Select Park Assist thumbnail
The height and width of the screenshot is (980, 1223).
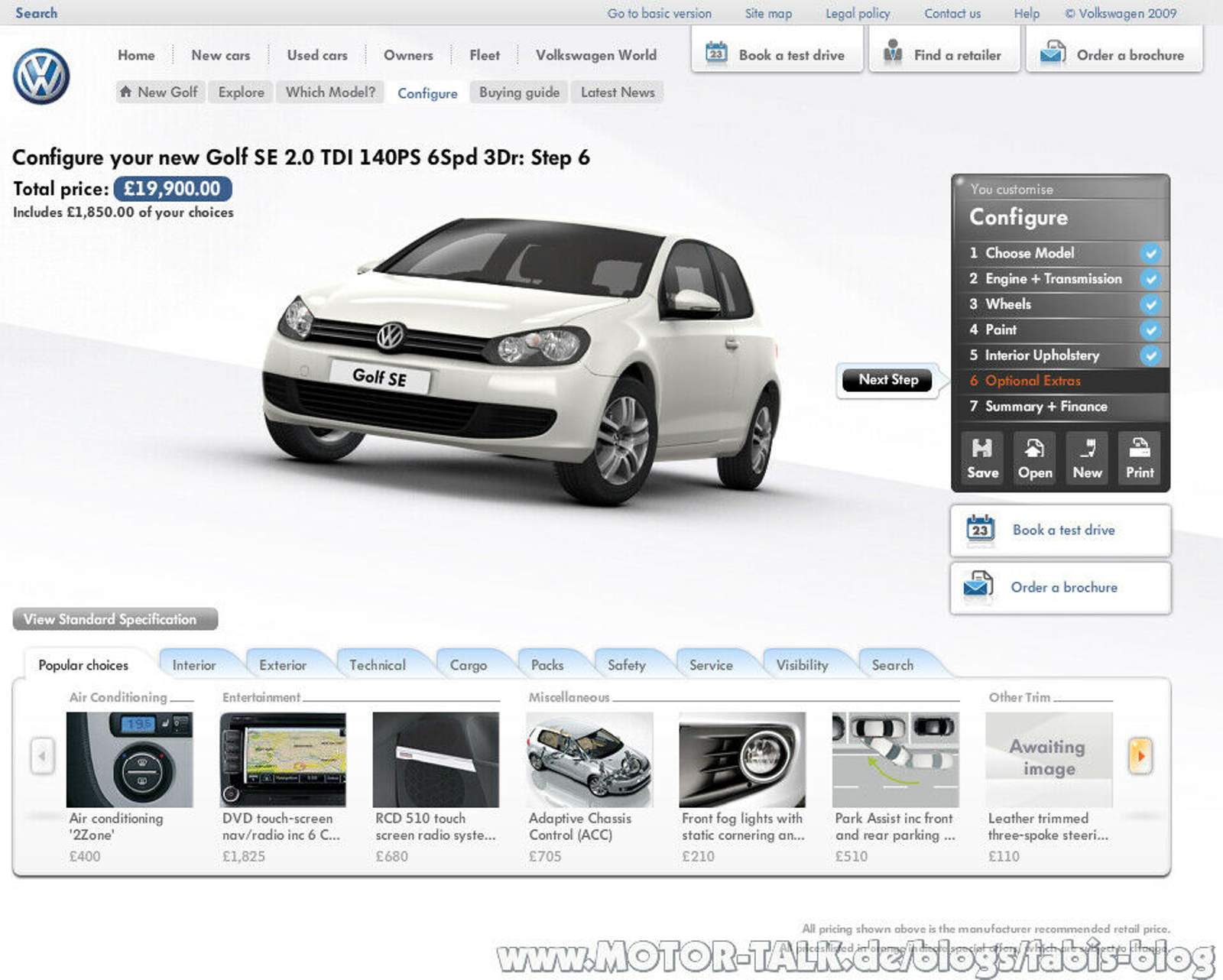[895, 759]
